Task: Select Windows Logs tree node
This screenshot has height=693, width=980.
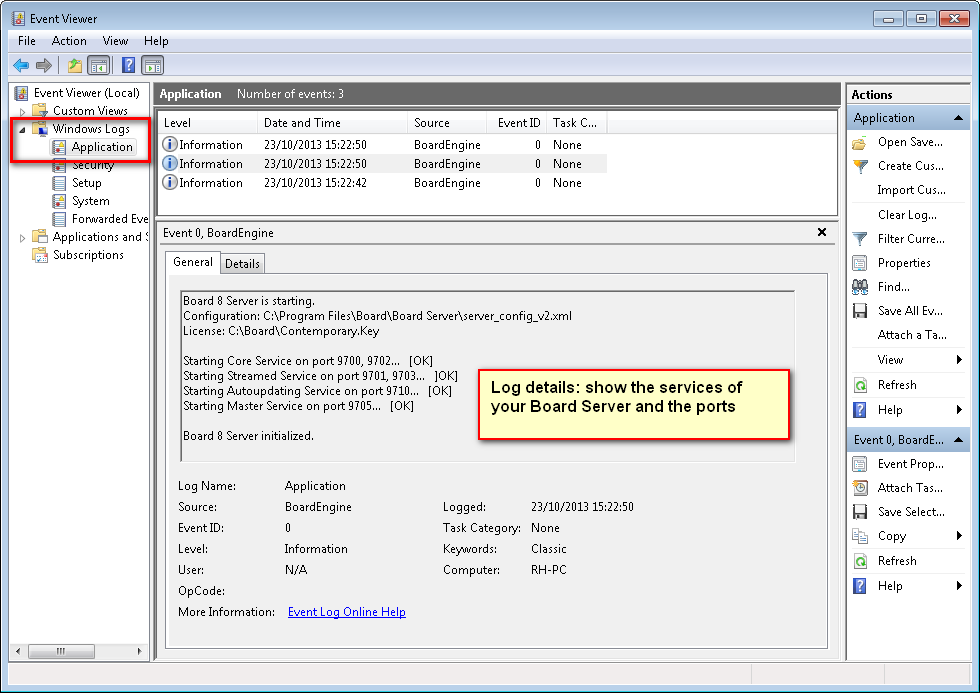Action: point(91,129)
